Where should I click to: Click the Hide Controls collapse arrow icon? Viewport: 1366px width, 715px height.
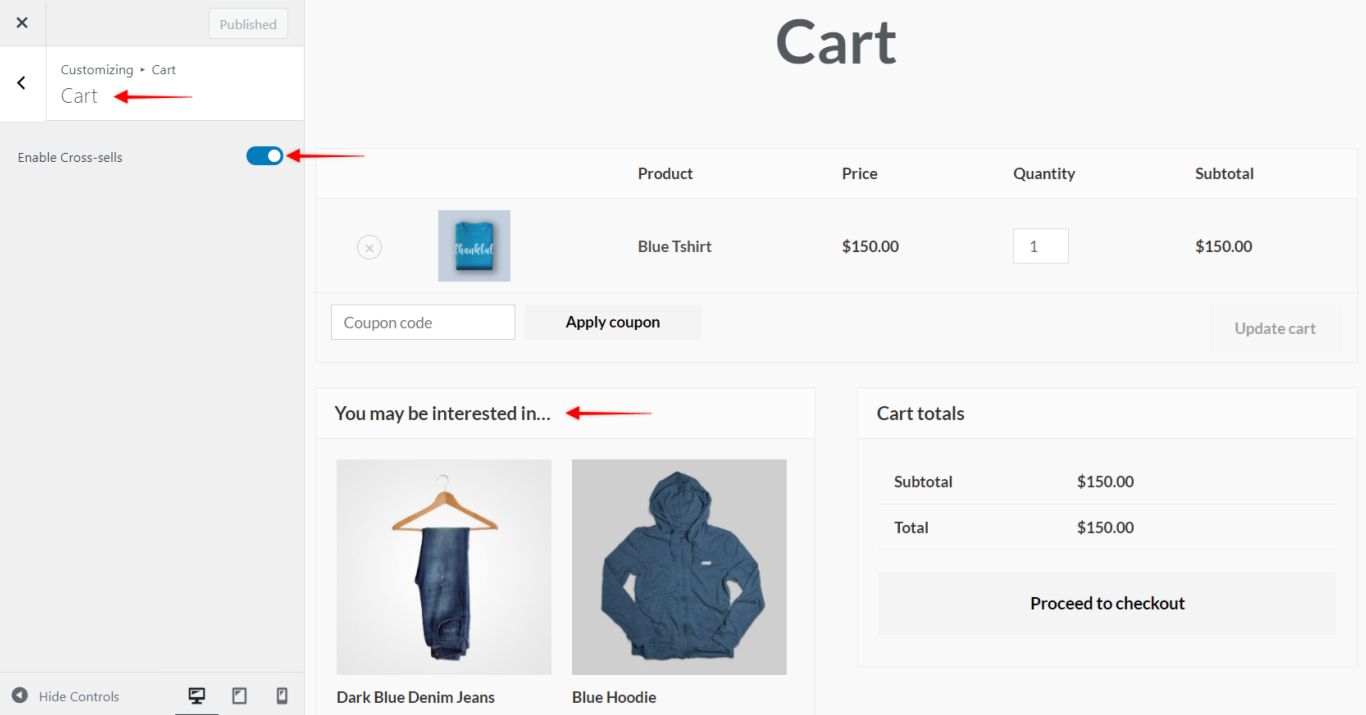[20, 696]
